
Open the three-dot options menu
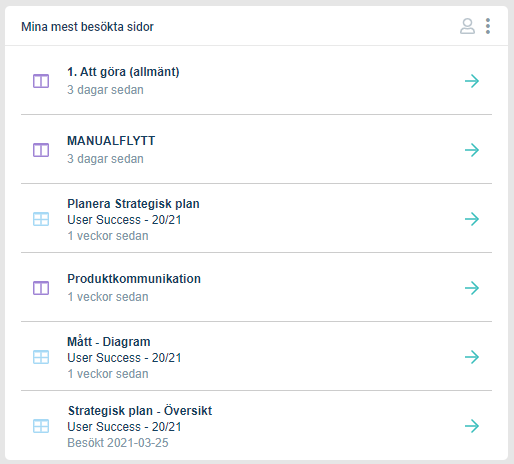pos(488,26)
